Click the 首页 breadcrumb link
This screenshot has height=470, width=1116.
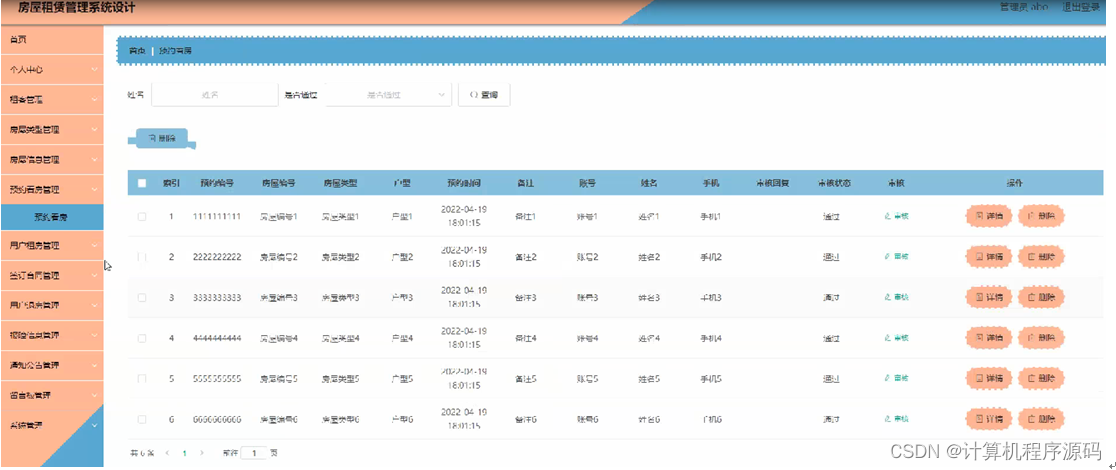[x=137, y=51]
